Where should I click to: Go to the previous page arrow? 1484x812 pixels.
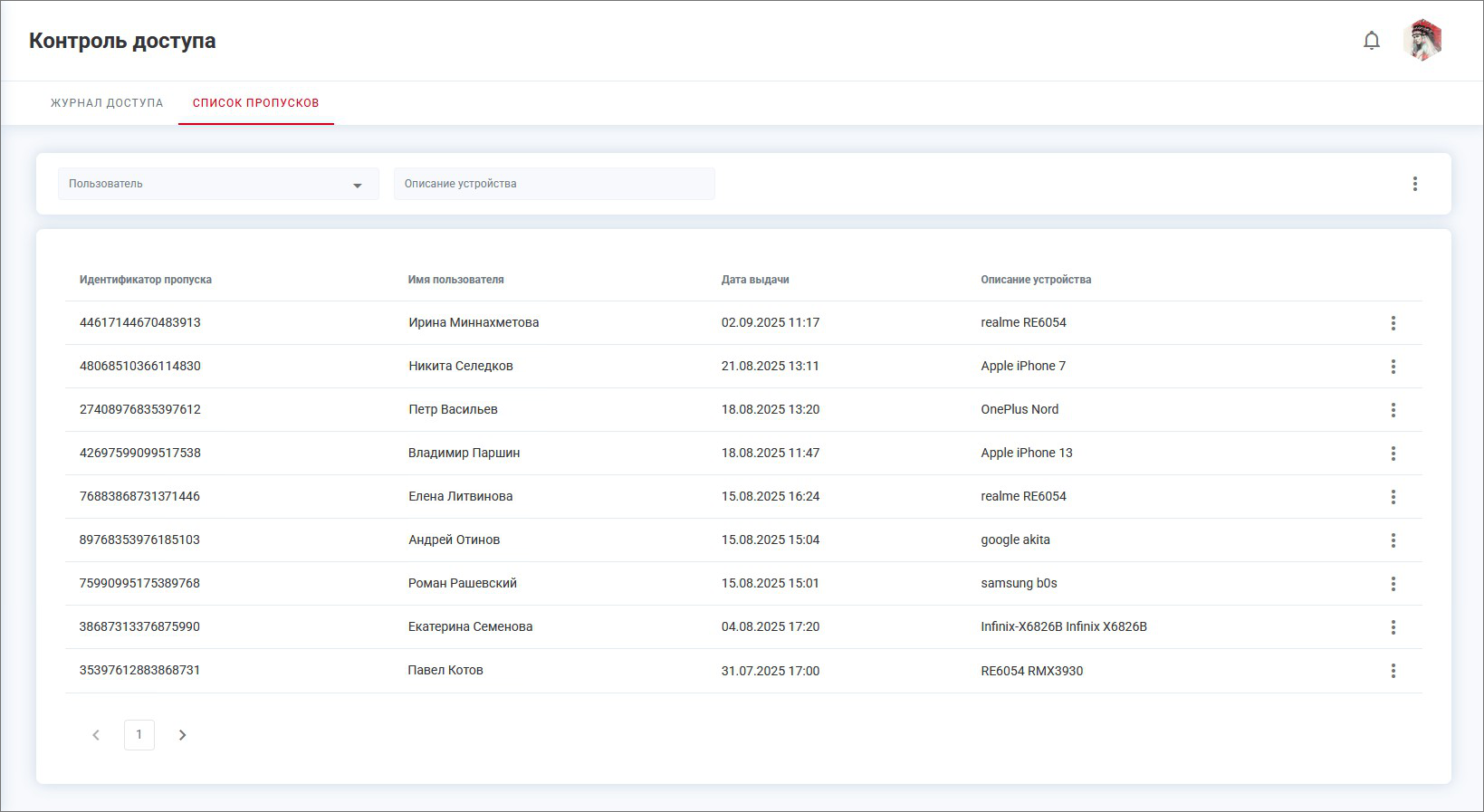pyautogui.click(x=96, y=735)
